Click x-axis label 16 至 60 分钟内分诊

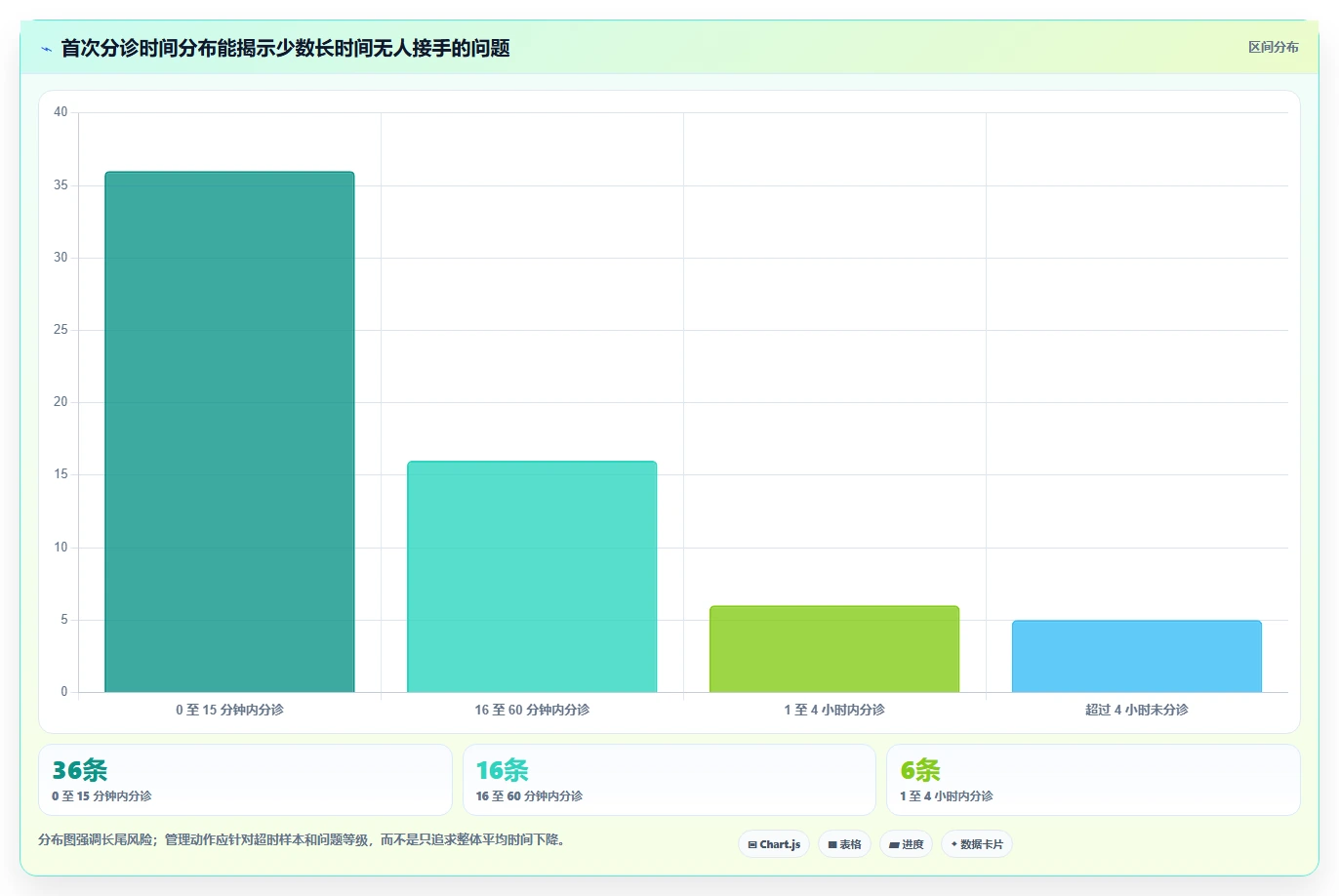point(532,710)
